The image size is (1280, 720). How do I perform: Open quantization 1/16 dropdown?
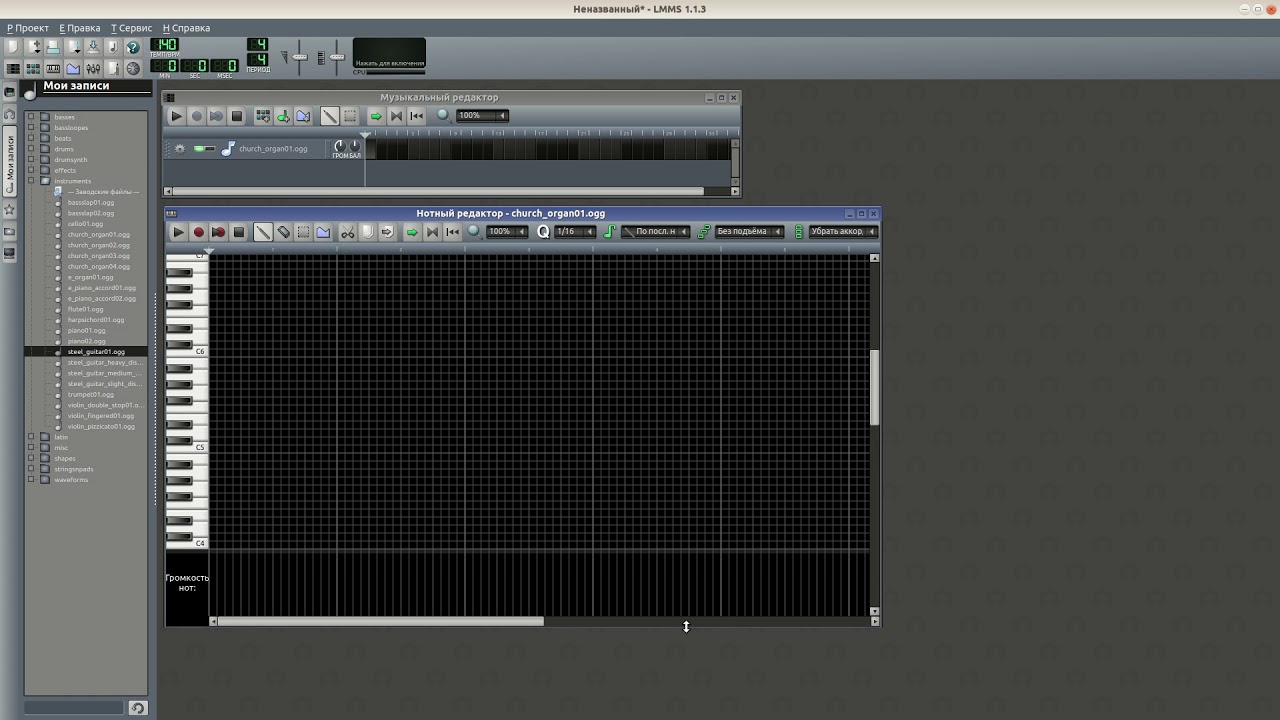tap(575, 232)
